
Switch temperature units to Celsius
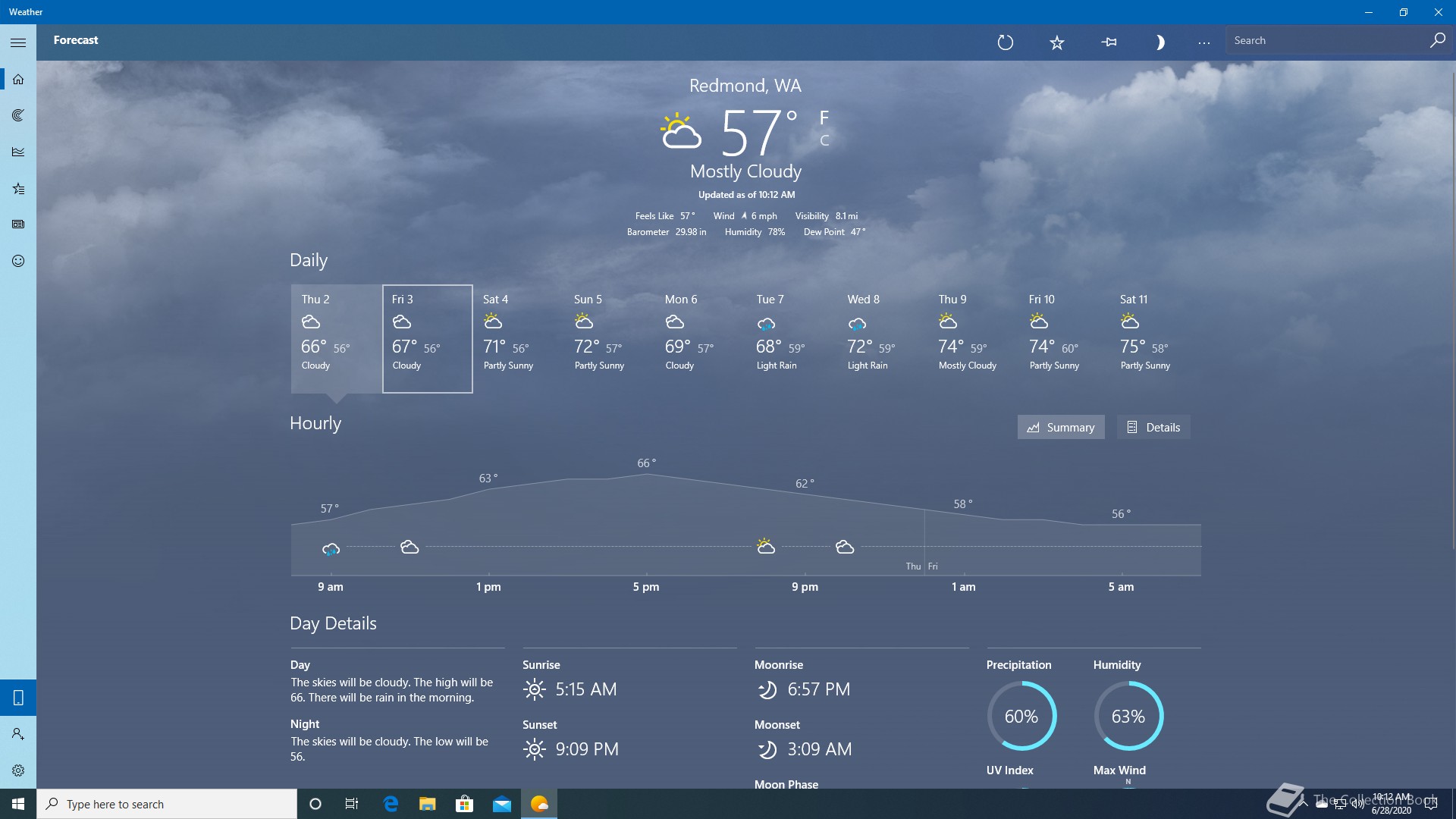pos(824,140)
